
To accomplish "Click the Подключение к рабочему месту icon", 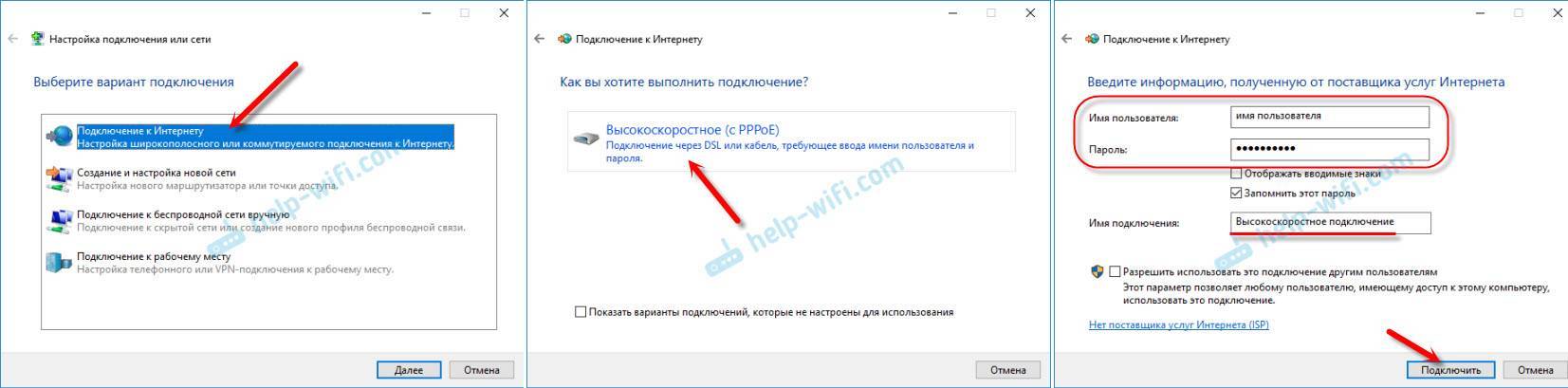I will tap(59, 262).
